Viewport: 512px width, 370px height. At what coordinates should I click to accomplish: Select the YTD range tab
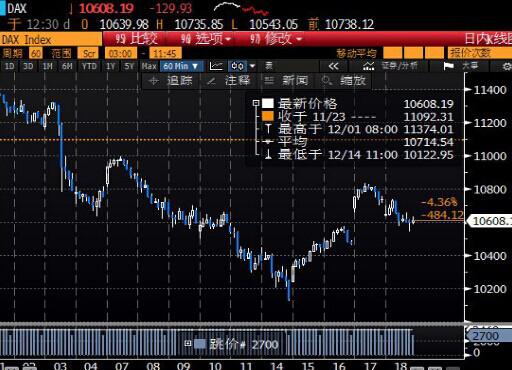point(89,66)
